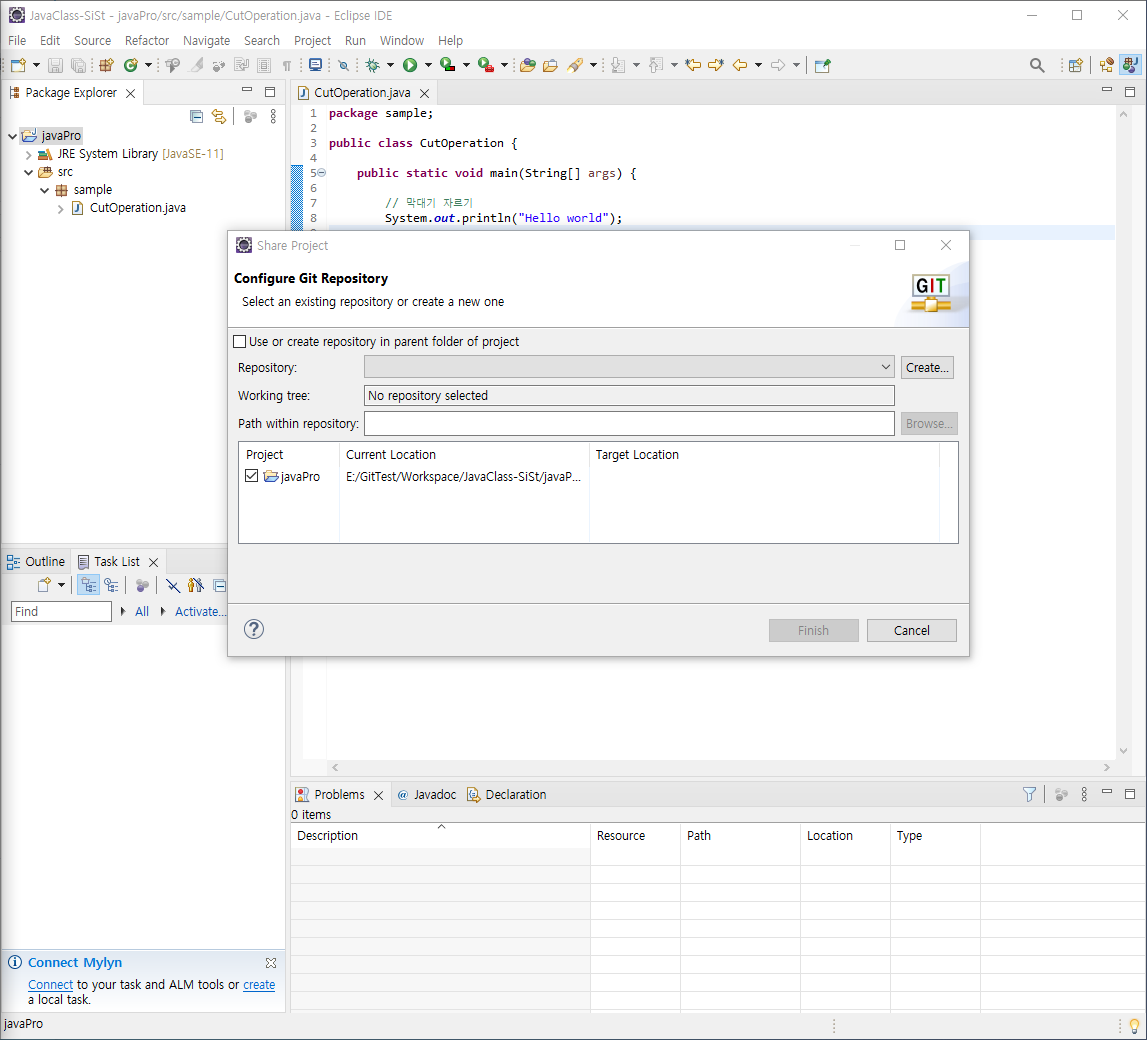Expand JRE System Library node

29,154
